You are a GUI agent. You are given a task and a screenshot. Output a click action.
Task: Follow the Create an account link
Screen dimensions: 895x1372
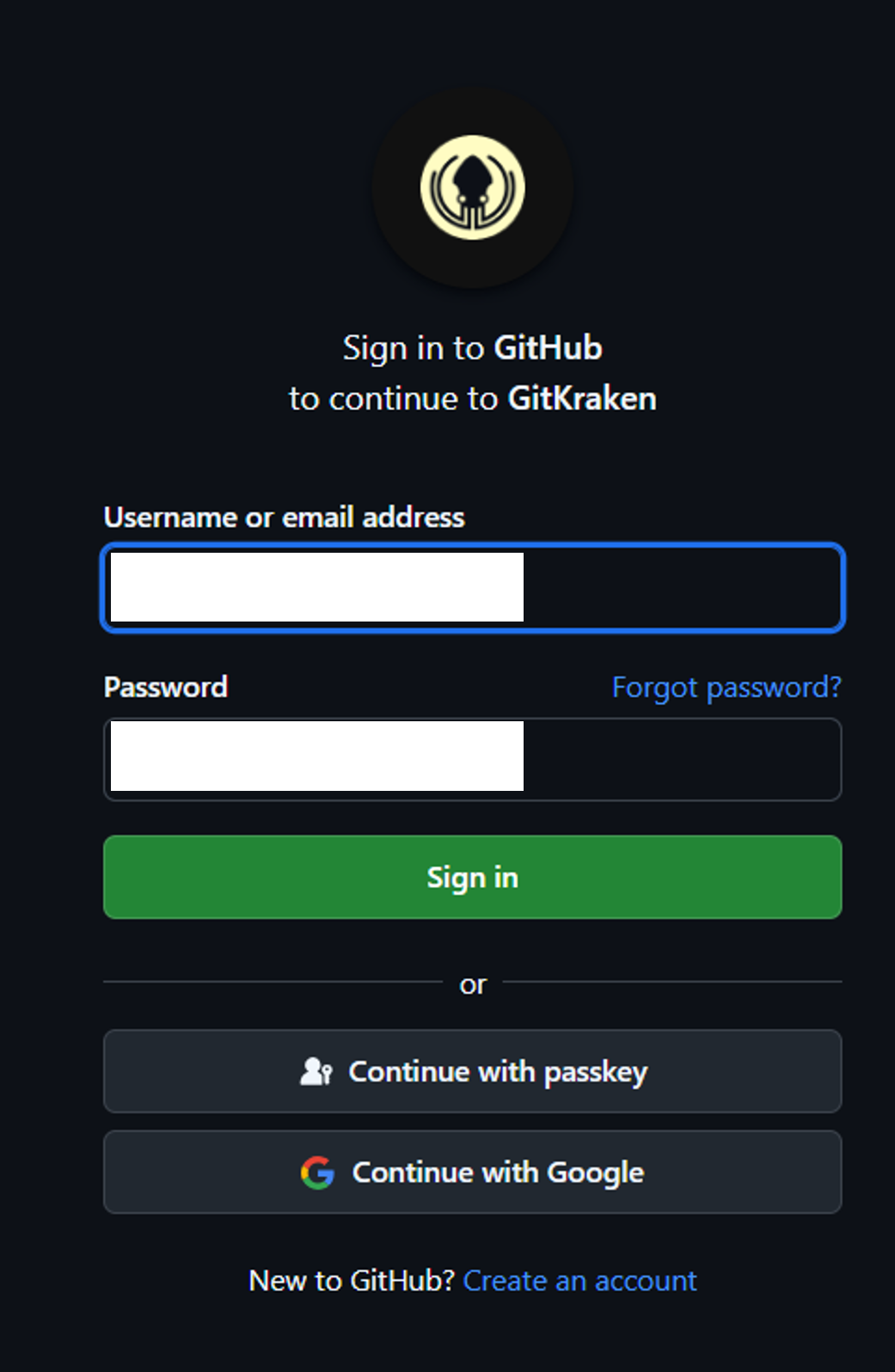(579, 1281)
